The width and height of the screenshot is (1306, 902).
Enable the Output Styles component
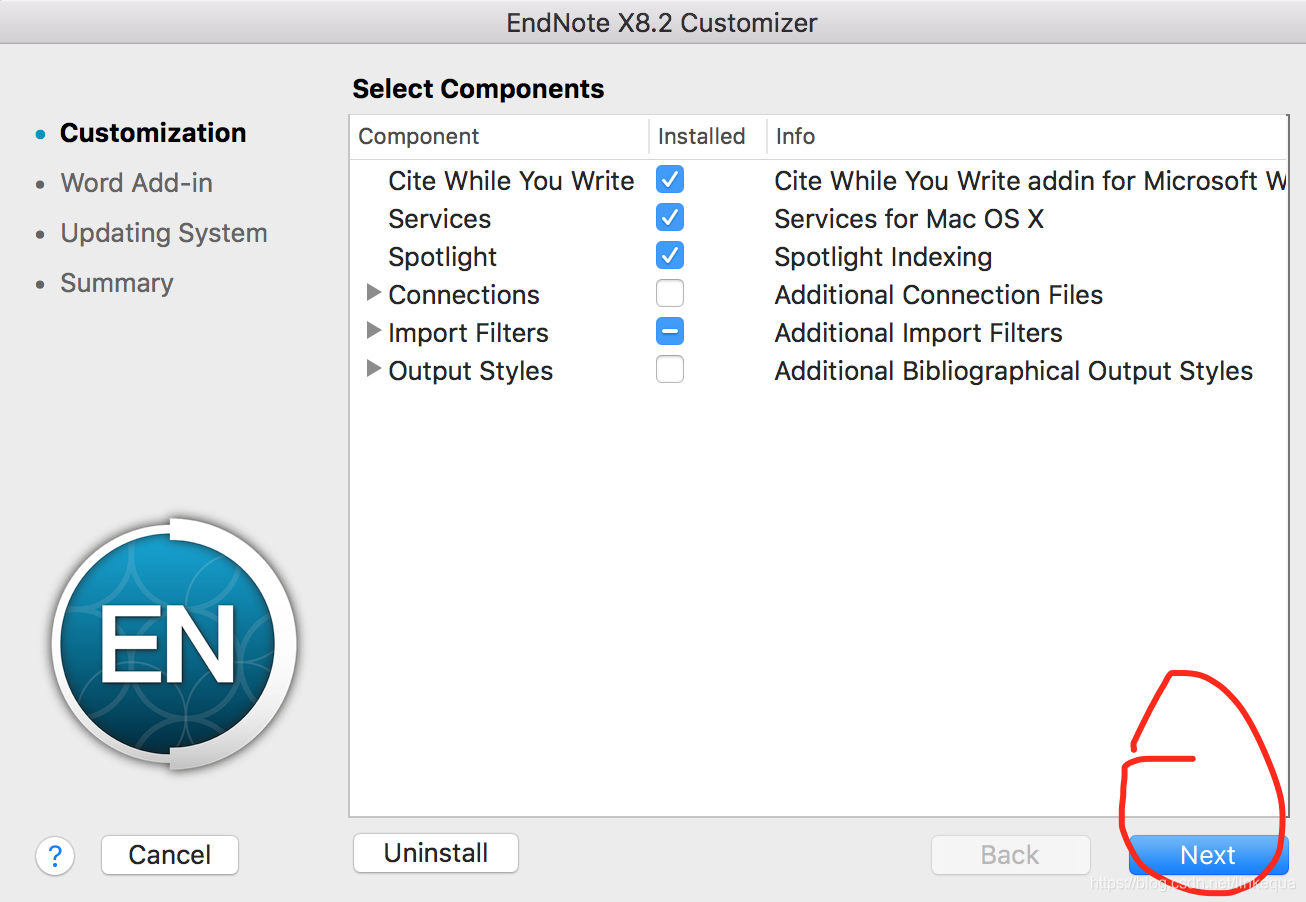click(669, 369)
